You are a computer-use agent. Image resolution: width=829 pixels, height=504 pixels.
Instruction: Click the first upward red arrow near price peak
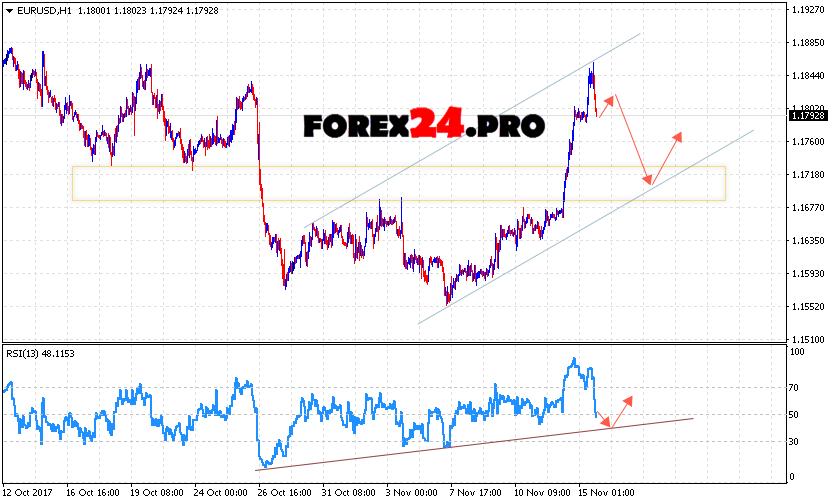pos(607,105)
